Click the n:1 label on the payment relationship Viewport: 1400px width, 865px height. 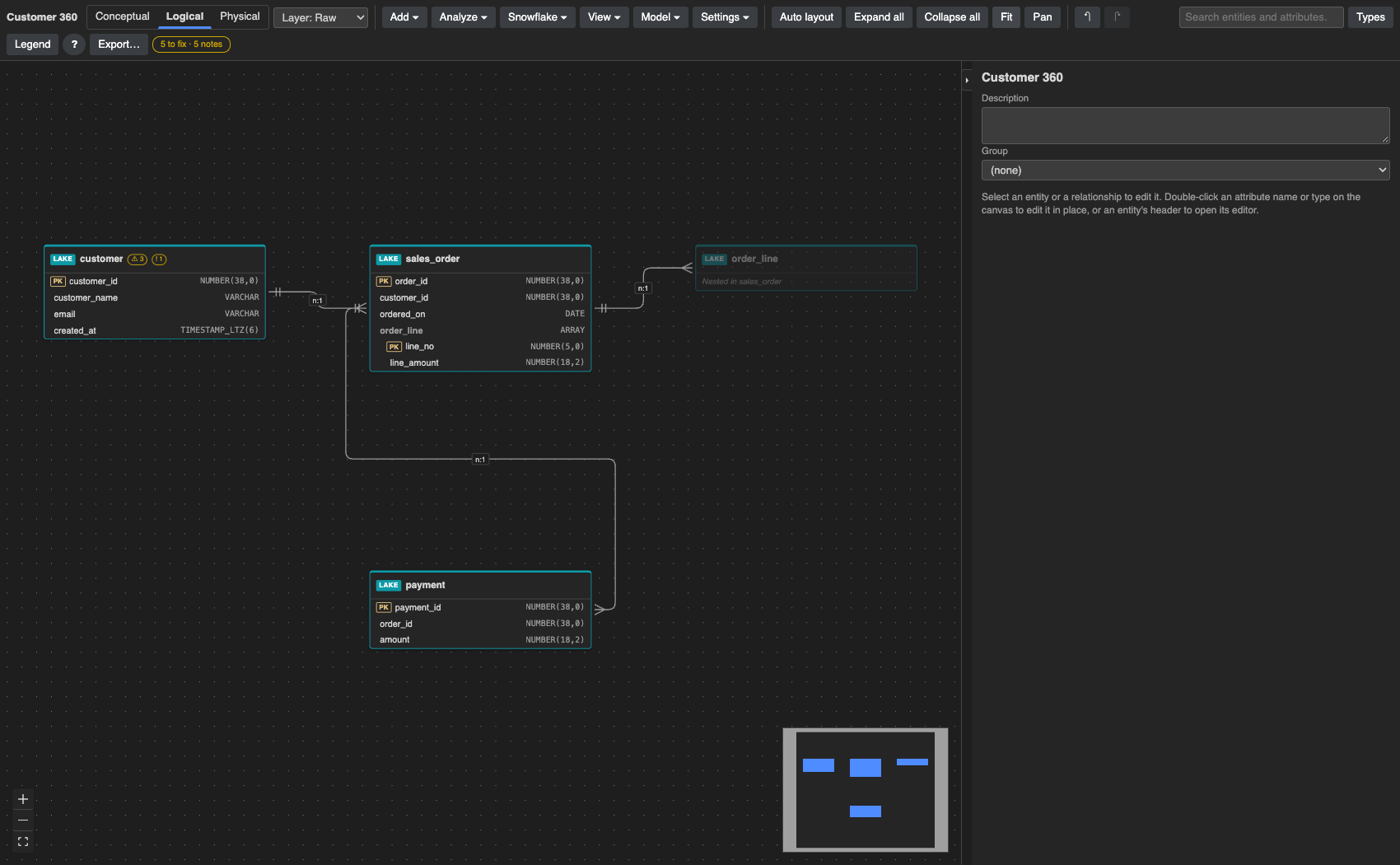click(x=480, y=460)
